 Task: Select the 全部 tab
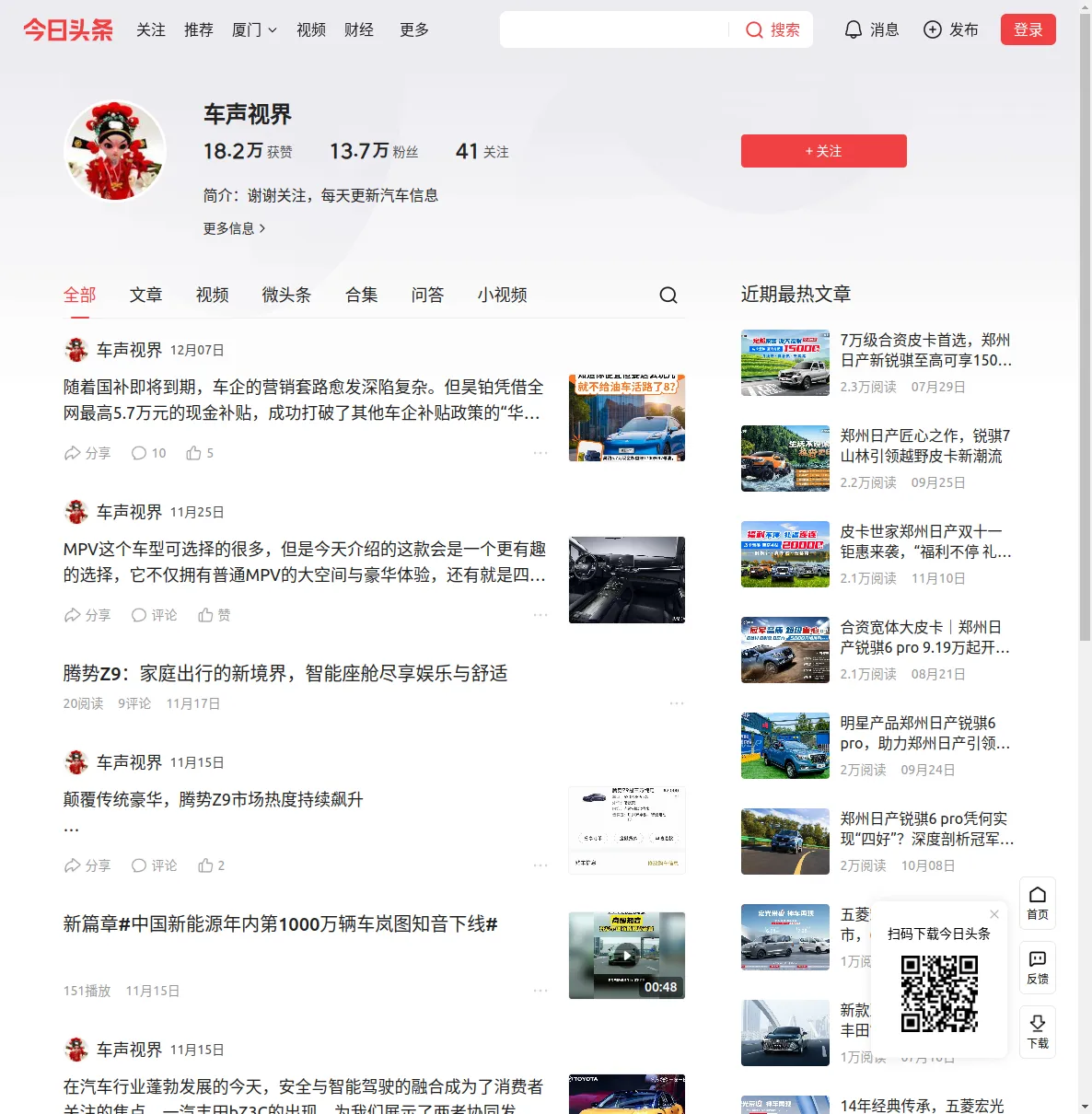80,295
